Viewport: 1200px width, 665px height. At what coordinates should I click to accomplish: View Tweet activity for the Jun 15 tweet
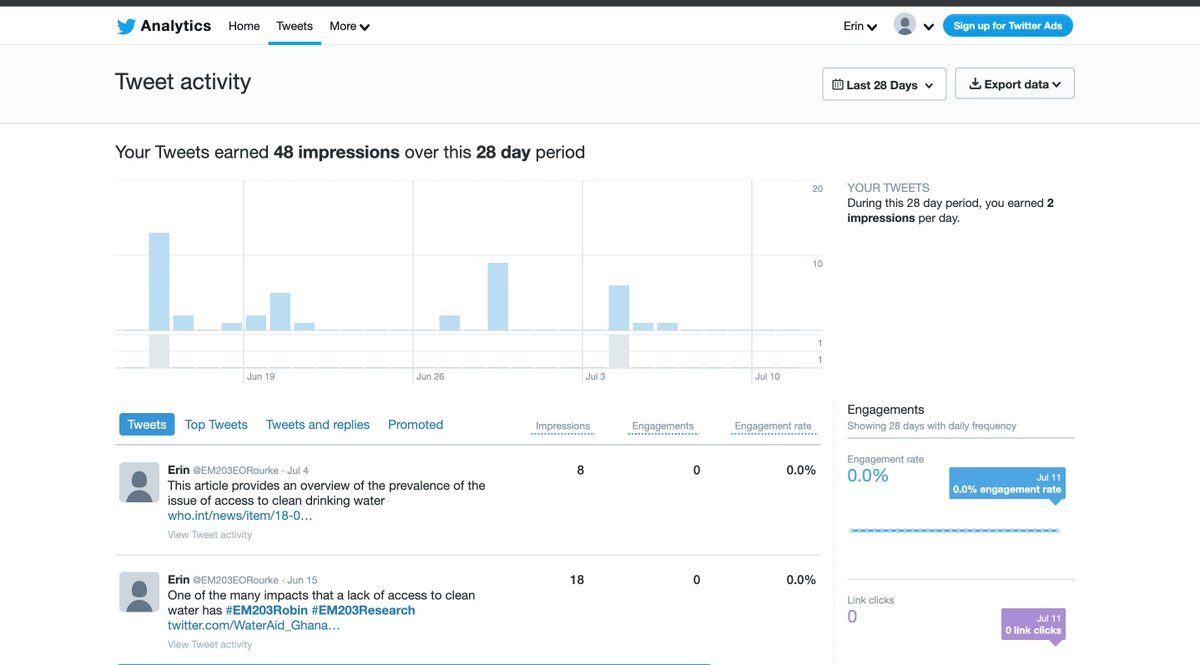click(x=210, y=645)
